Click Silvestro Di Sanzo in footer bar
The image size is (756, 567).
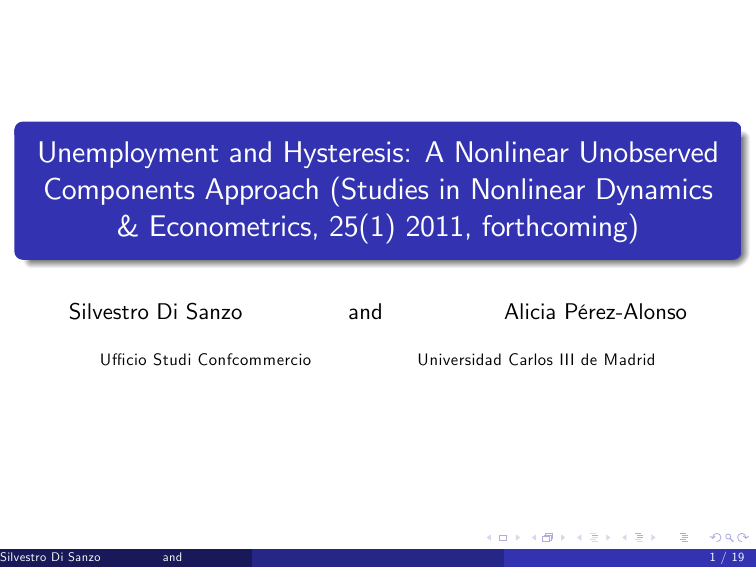tap(54, 558)
